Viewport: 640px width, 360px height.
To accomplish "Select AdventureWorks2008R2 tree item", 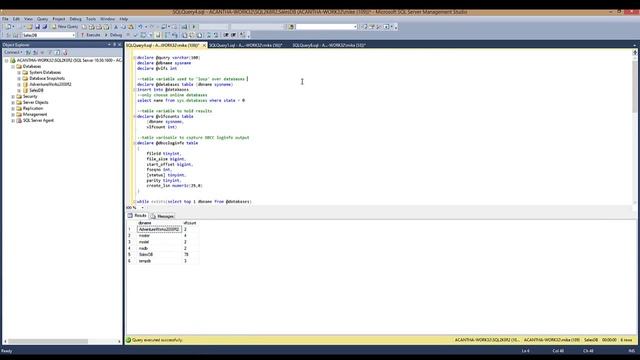I will click(50, 84).
